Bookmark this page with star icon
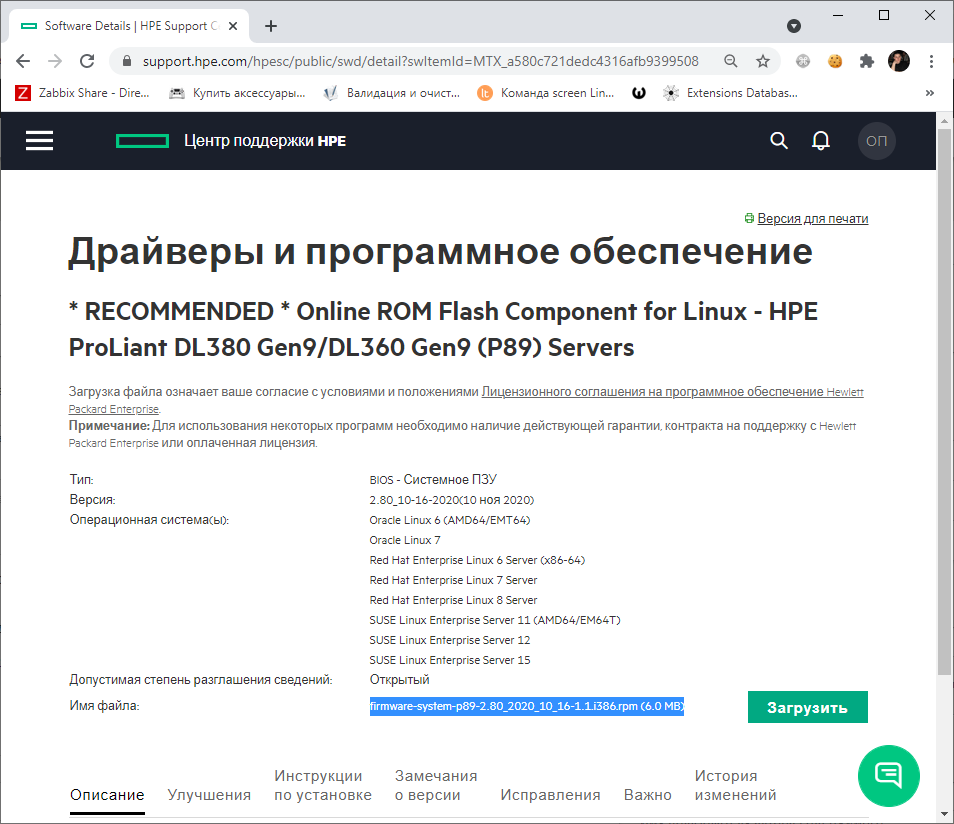This screenshot has height=824, width=954. pos(763,61)
